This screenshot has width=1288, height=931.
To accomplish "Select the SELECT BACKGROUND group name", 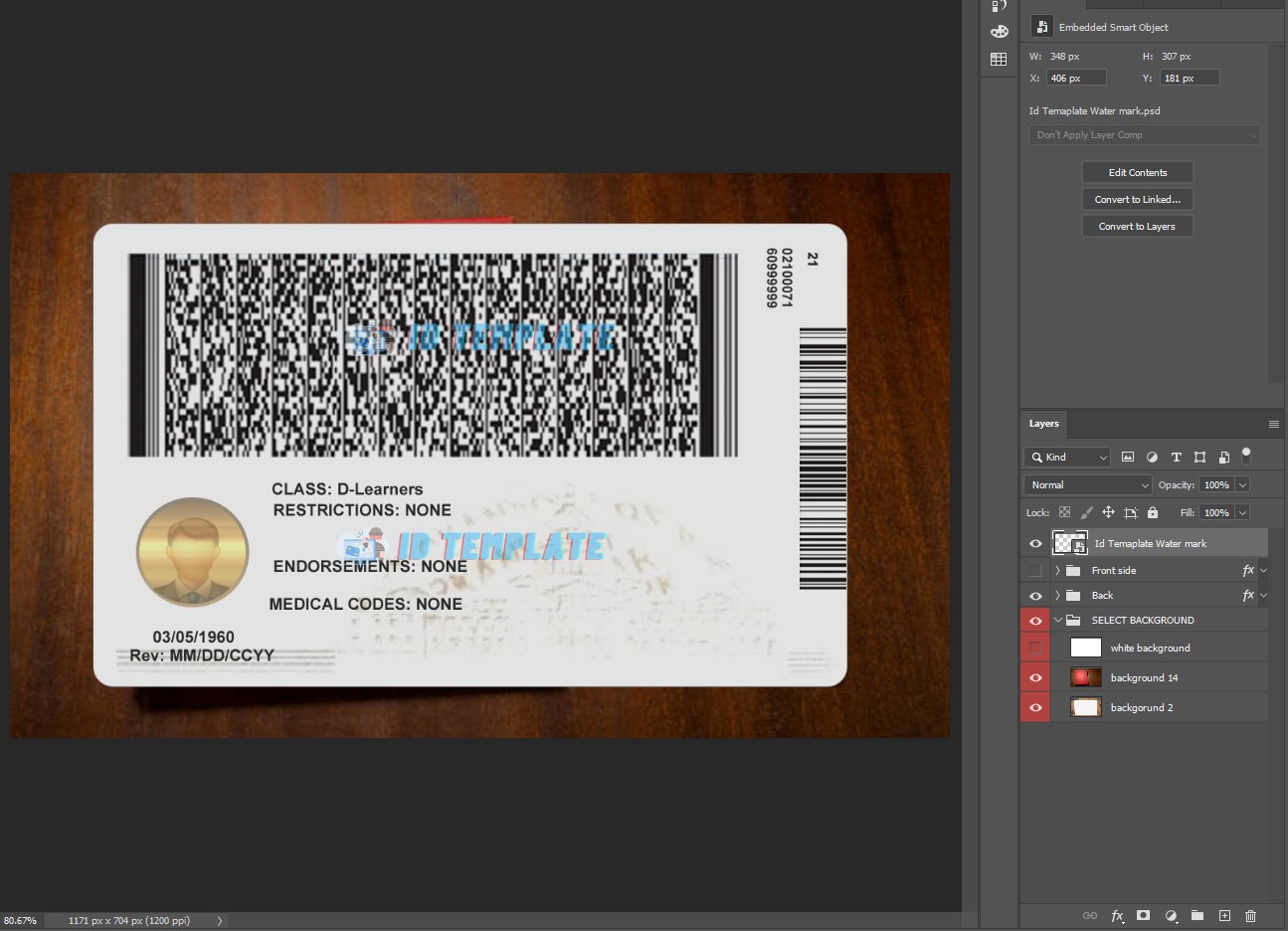I will tap(1143, 620).
